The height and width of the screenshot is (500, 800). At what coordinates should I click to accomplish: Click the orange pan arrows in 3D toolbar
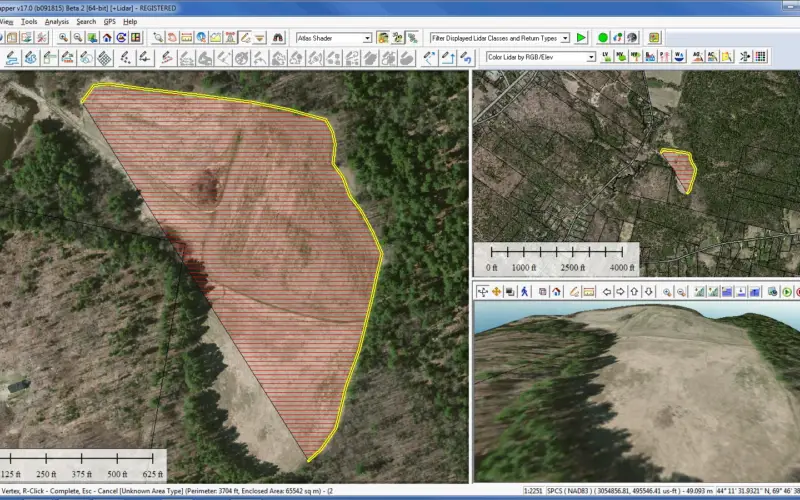pyautogui.click(x=496, y=292)
